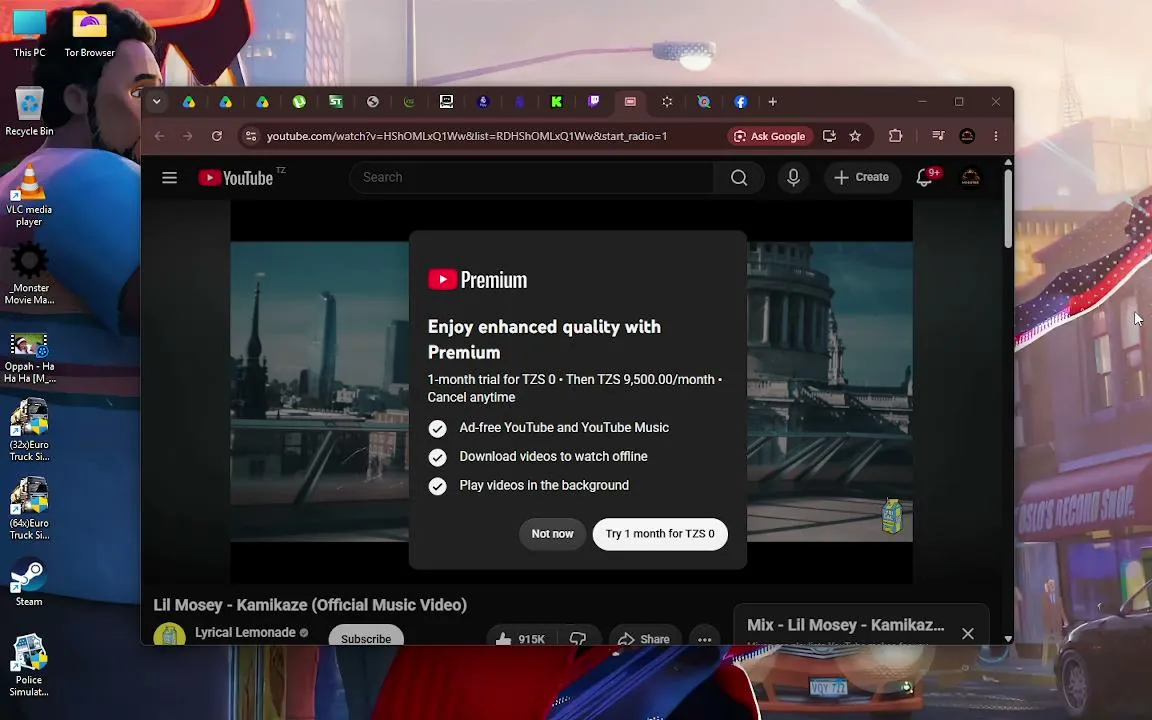Close the Mix playlist panel

[968, 633]
